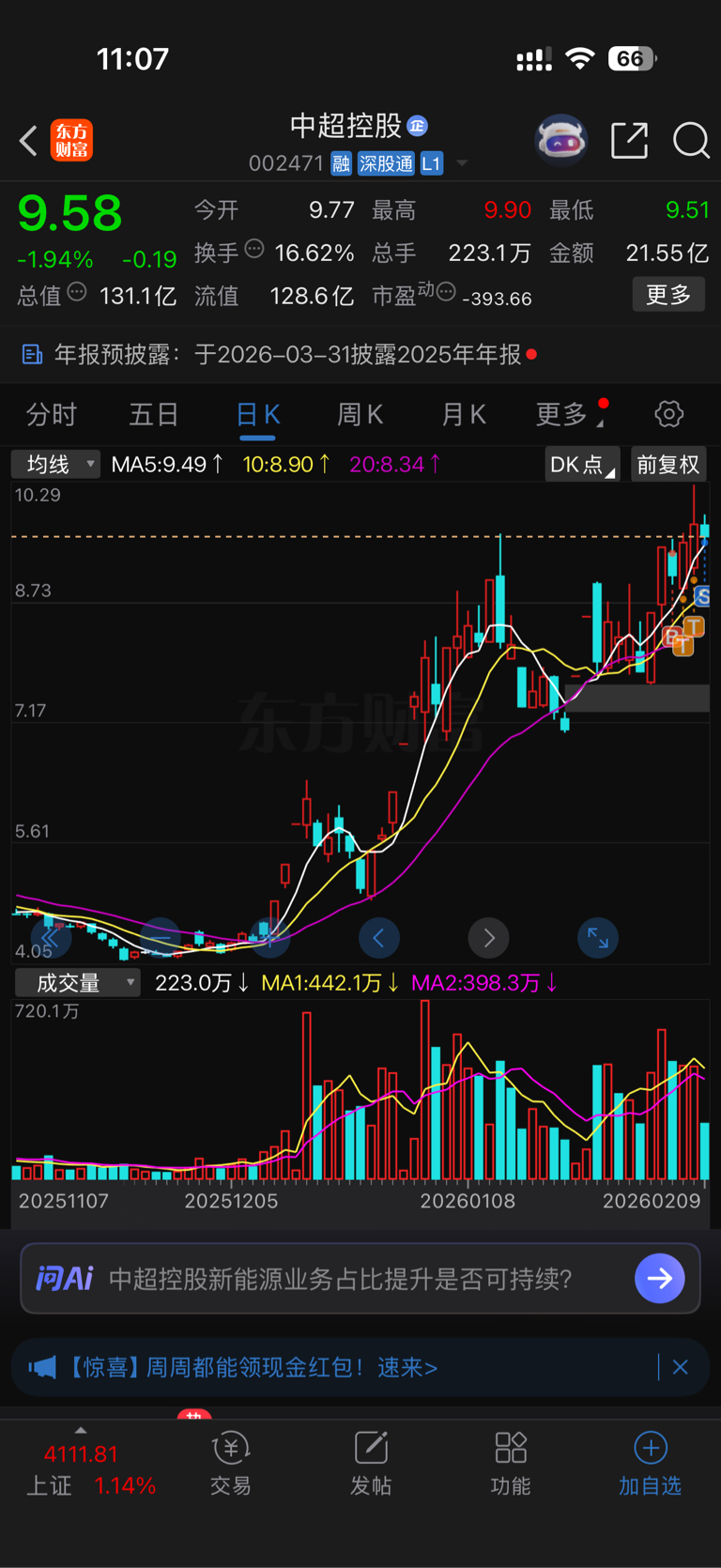This screenshot has height=1568, width=721.
Task: Open the DK点 dropdown
Action: 582,464
